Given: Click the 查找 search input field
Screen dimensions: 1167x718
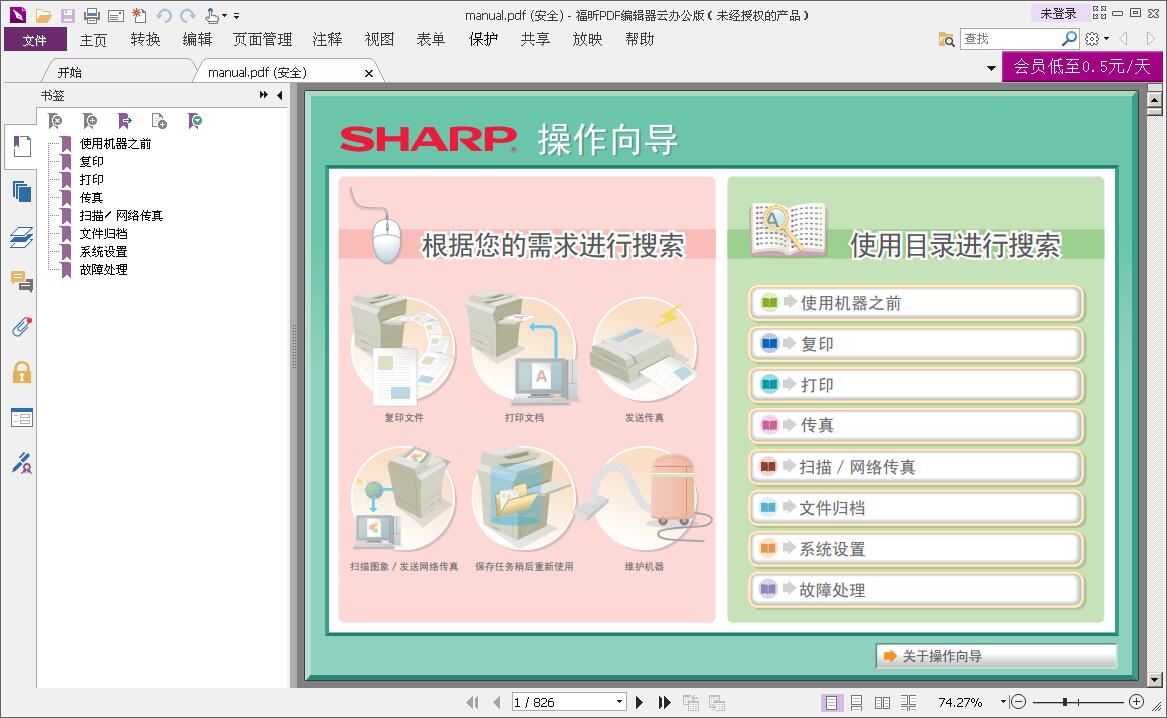Looking at the screenshot, I should tap(1011, 39).
